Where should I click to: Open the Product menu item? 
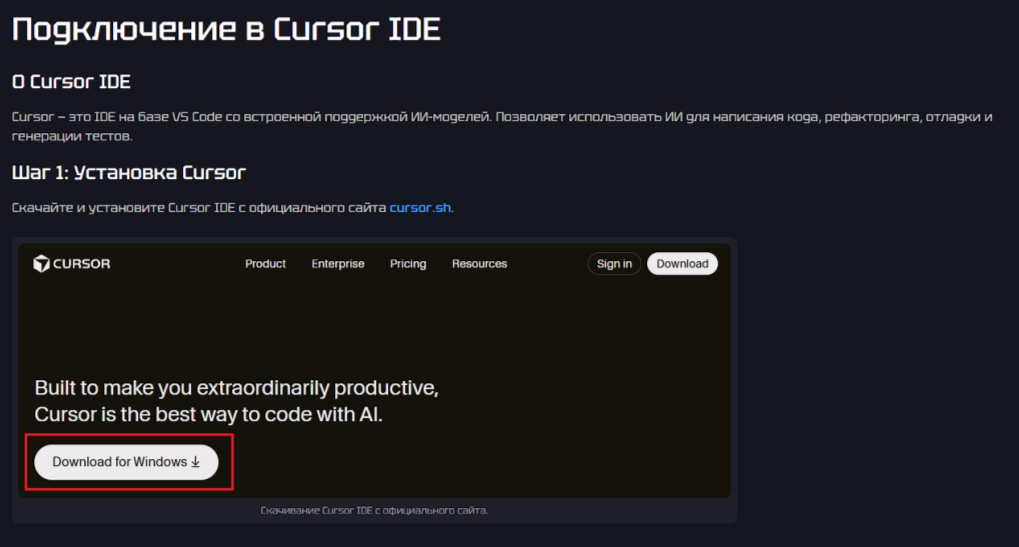(x=265, y=264)
